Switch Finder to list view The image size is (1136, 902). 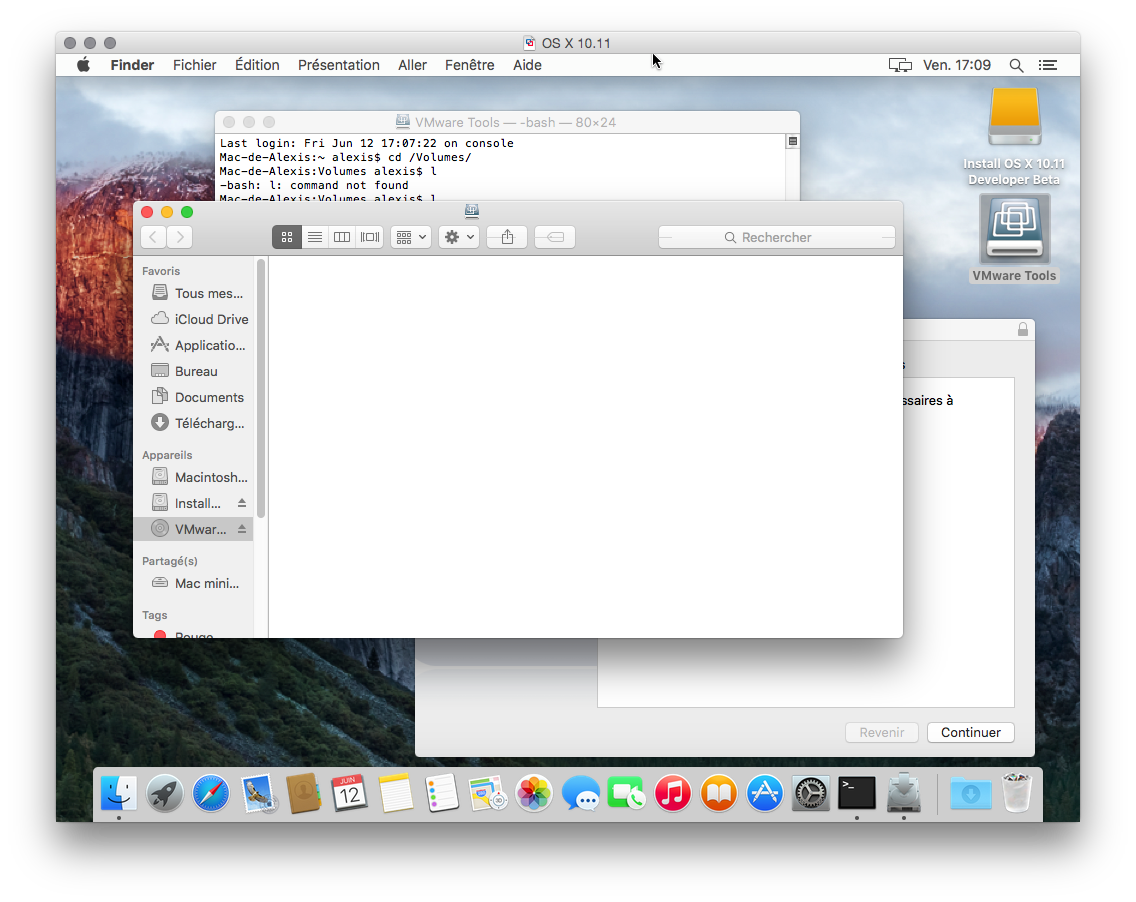[314, 237]
